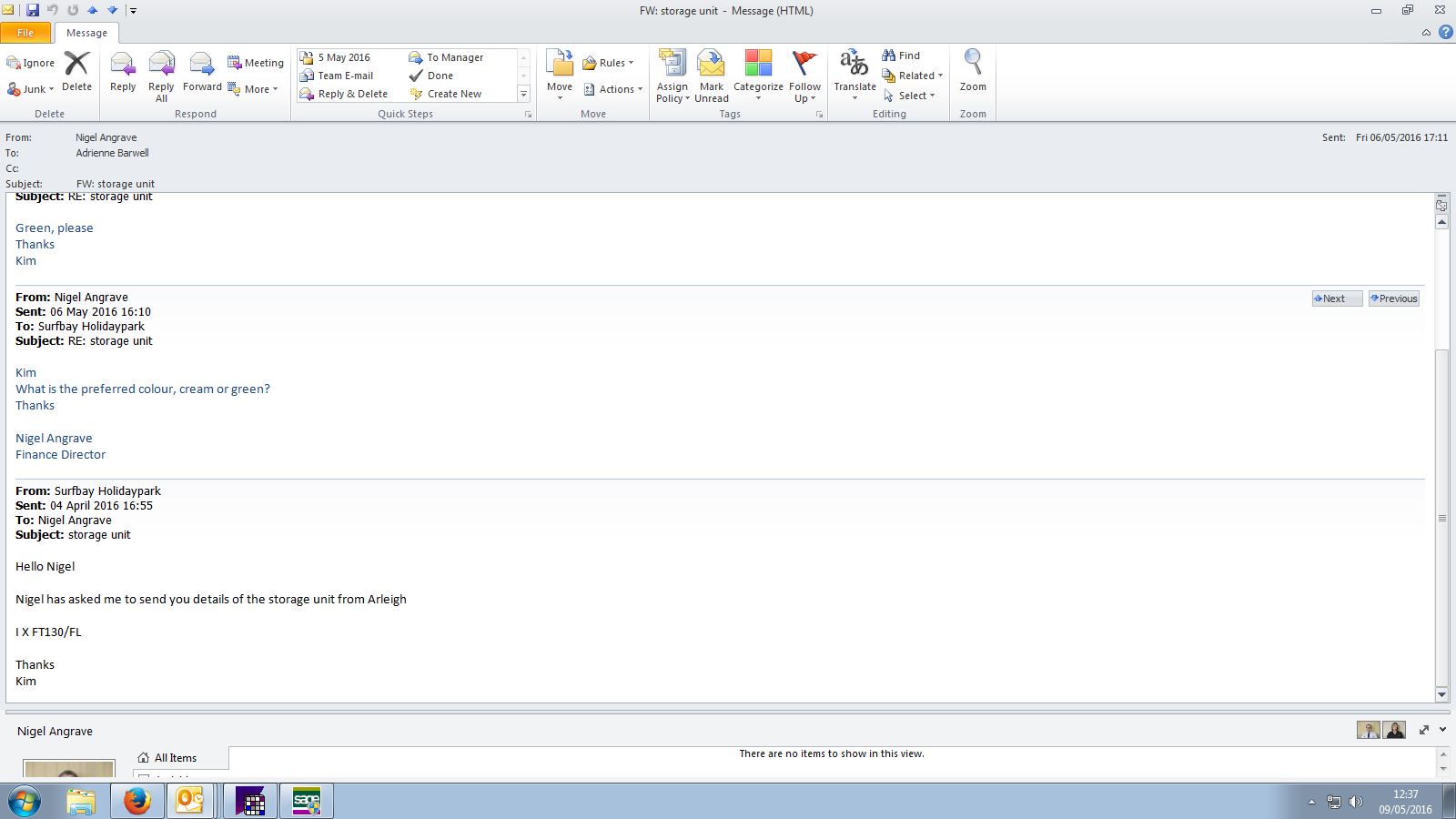The image size is (1456, 819).
Task: Delete this message with the X icon
Action: (x=76, y=72)
